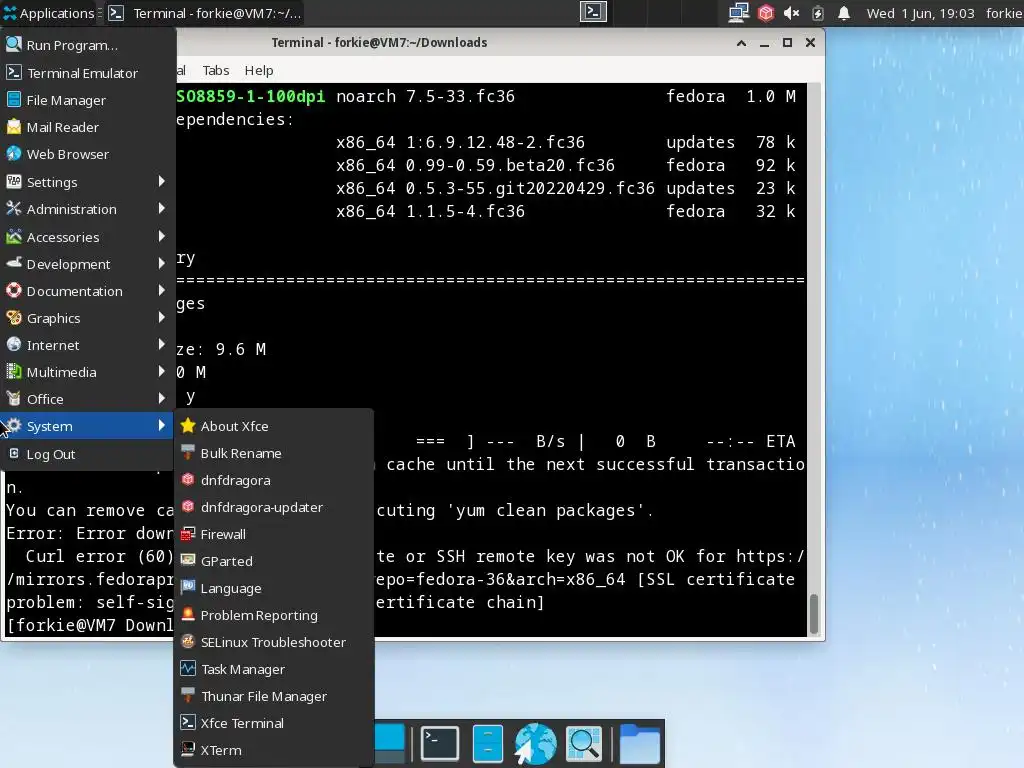The width and height of the screenshot is (1024, 768).
Task: Select Log Out menu entry
Action: 88,454
